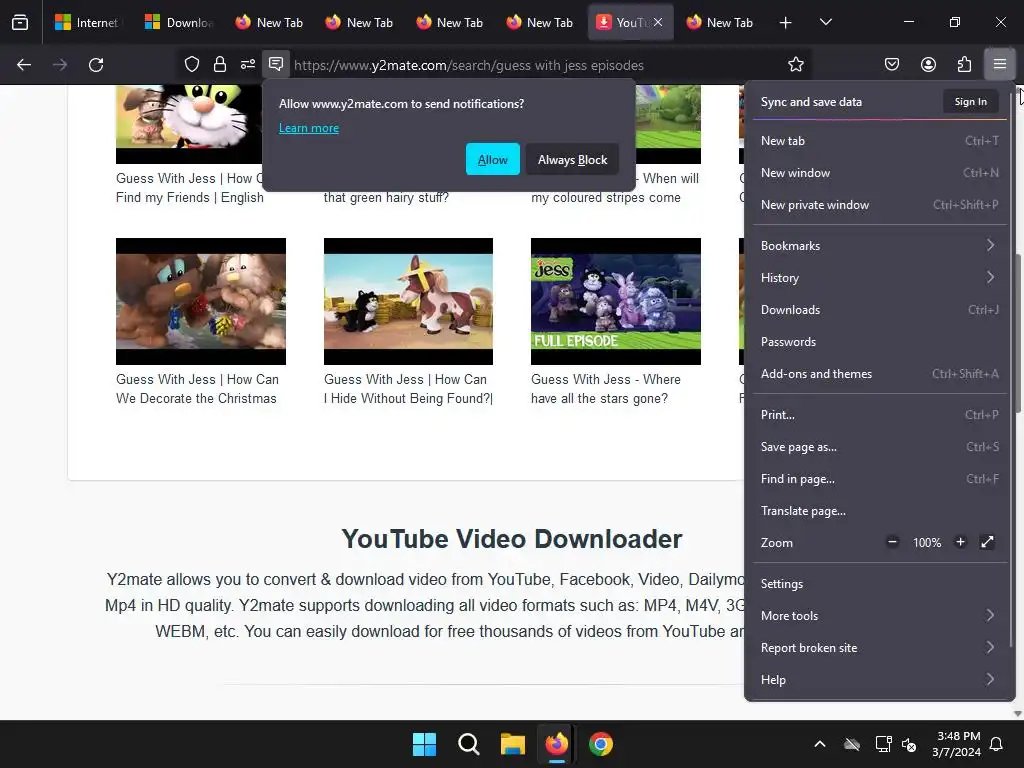Click the notification permission chat icon
The width and height of the screenshot is (1024, 768).
pos(276,64)
